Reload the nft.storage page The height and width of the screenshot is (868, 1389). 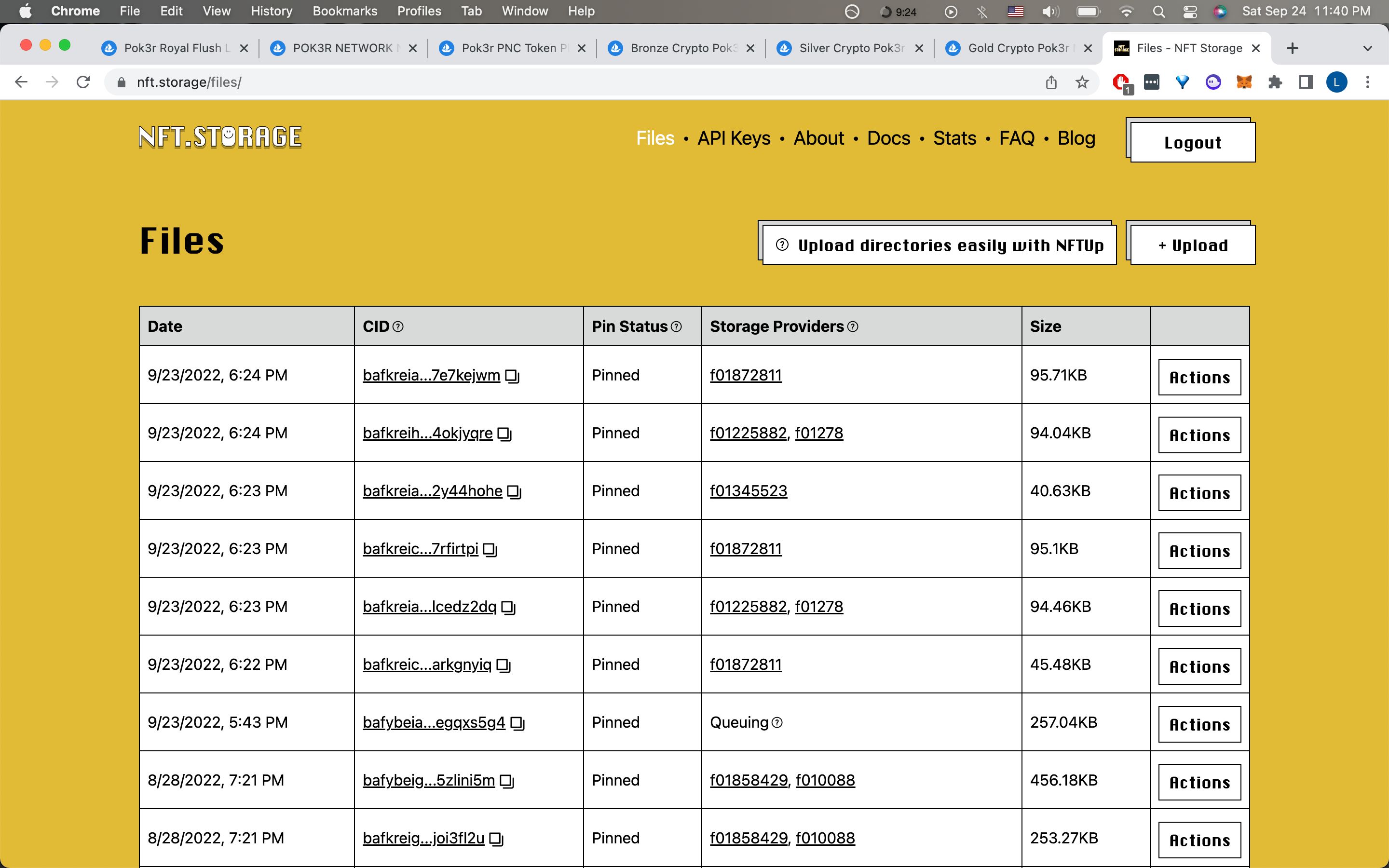point(83,82)
